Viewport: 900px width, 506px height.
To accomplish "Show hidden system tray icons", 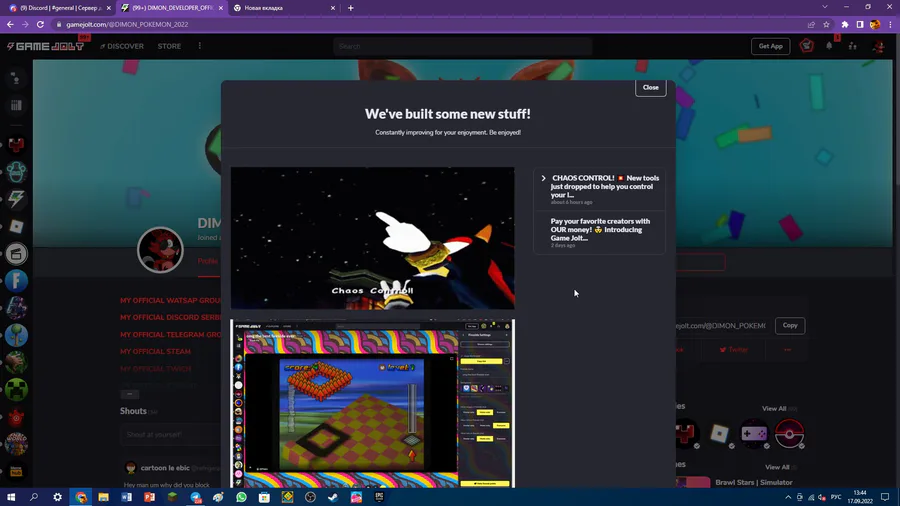I will tap(788, 497).
